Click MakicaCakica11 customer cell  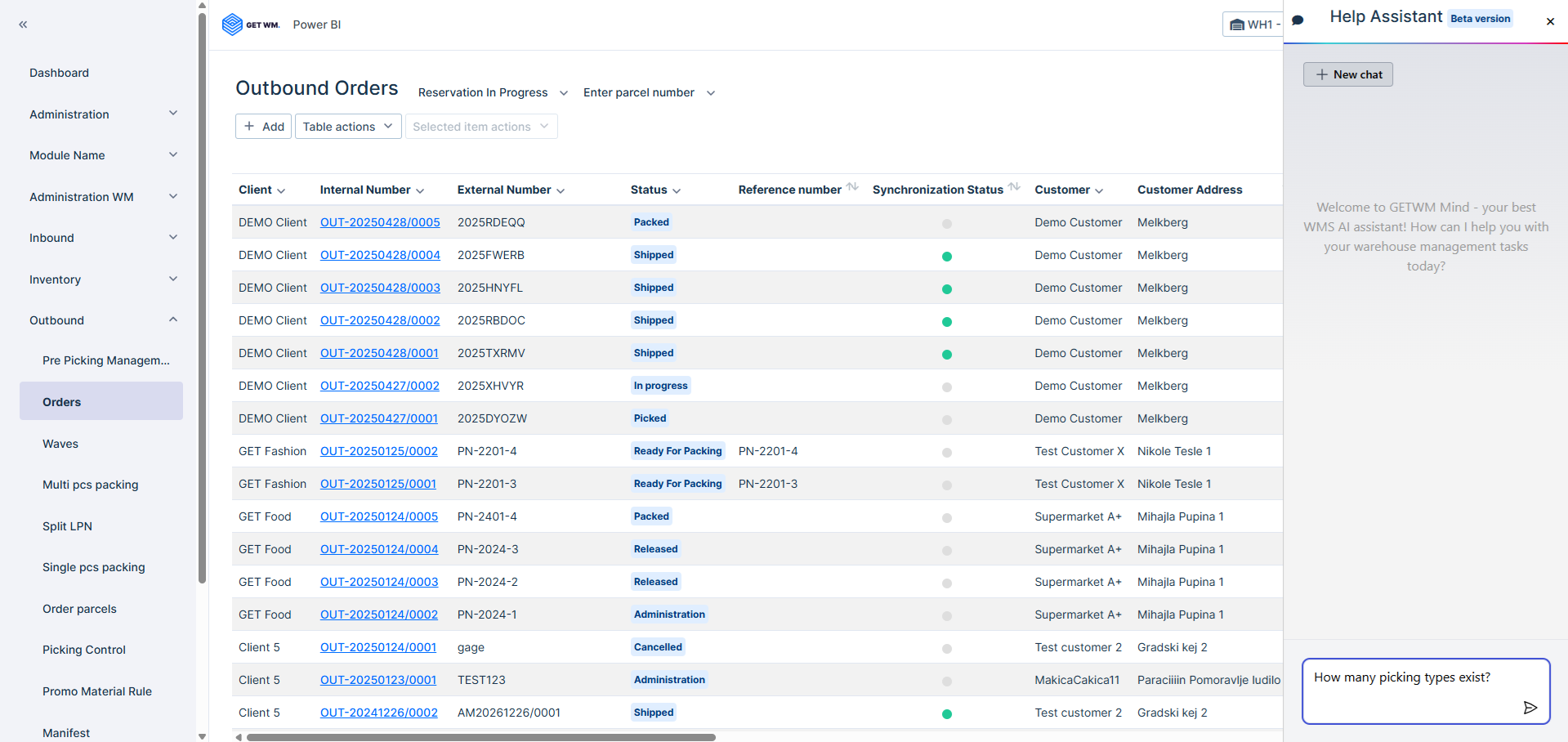(1077, 680)
